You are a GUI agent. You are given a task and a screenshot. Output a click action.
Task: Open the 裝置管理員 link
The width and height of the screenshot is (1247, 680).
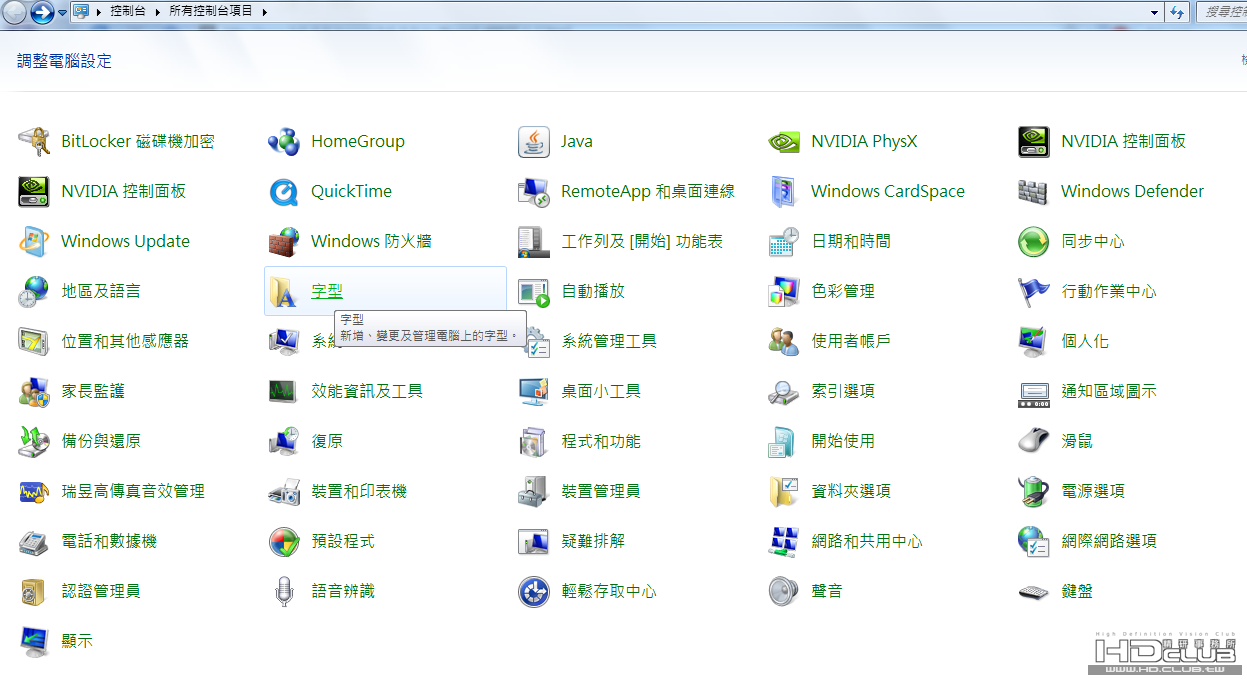click(601, 492)
